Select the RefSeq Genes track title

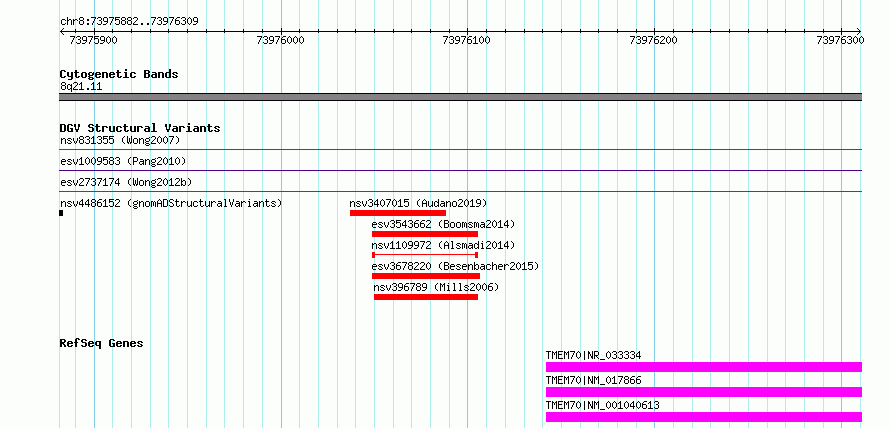coord(102,343)
